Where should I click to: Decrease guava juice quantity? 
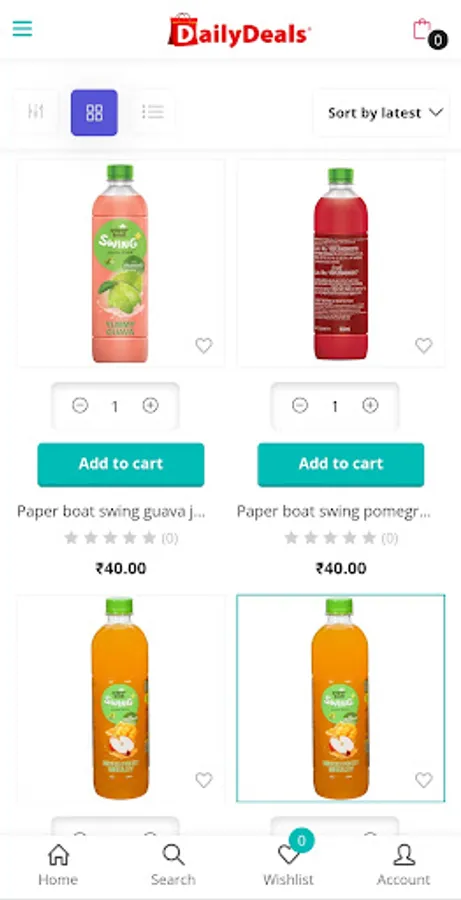pos(80,406)
